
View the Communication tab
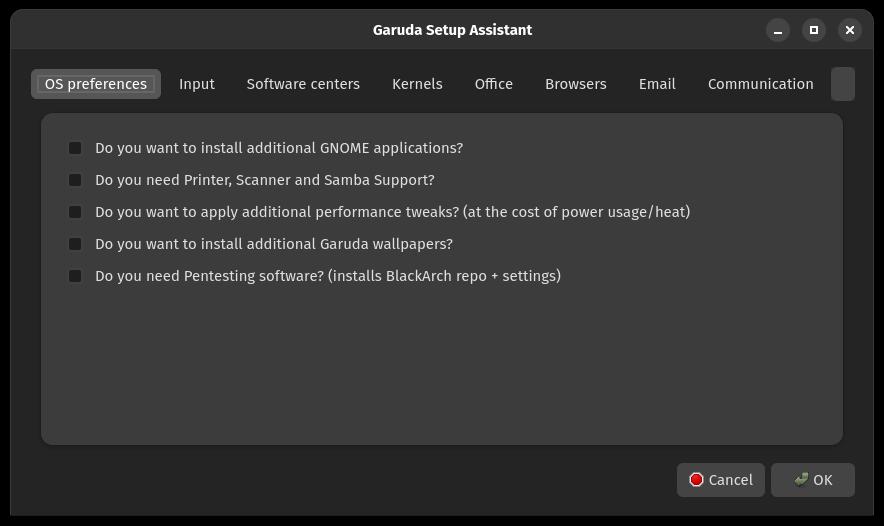click(761, 84)
